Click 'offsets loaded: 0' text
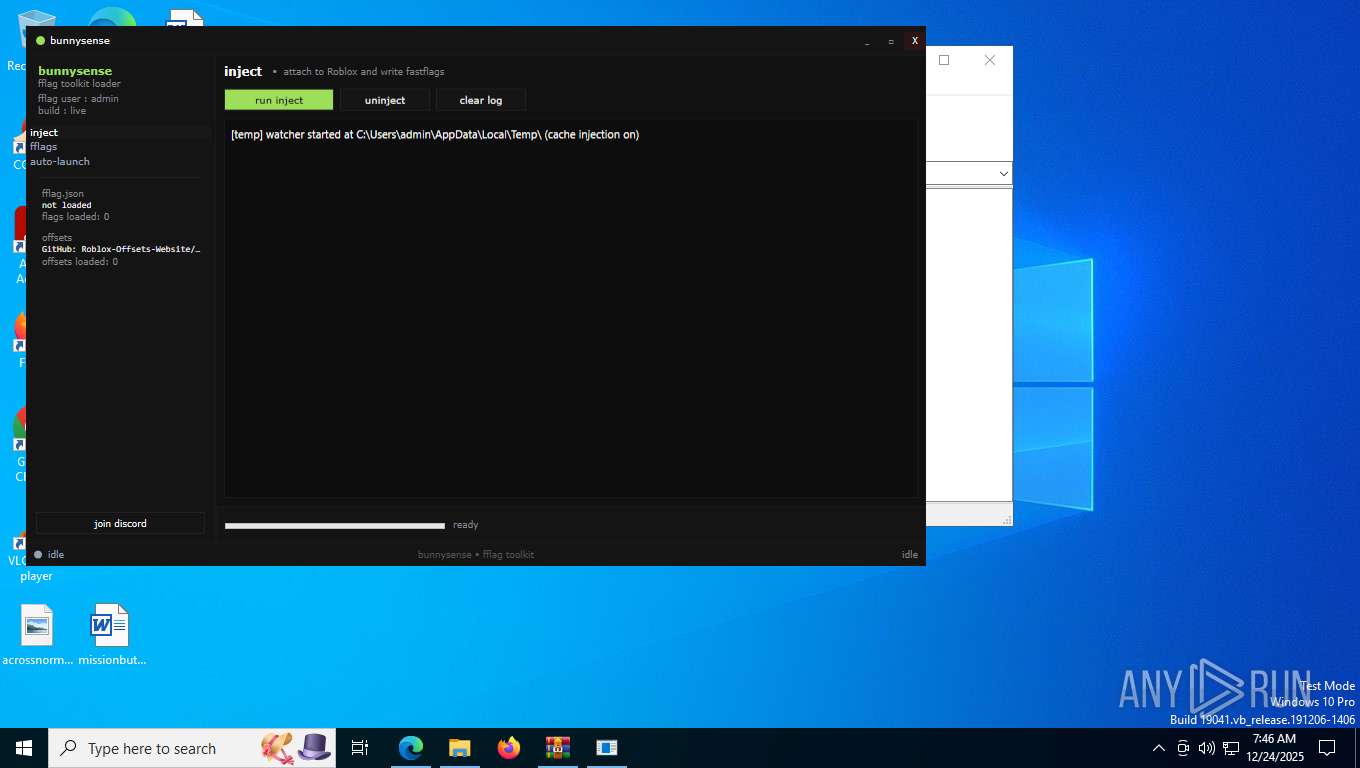Viewport: 1360px width, 768px height. pyautogui.click(x=79, y=262)
